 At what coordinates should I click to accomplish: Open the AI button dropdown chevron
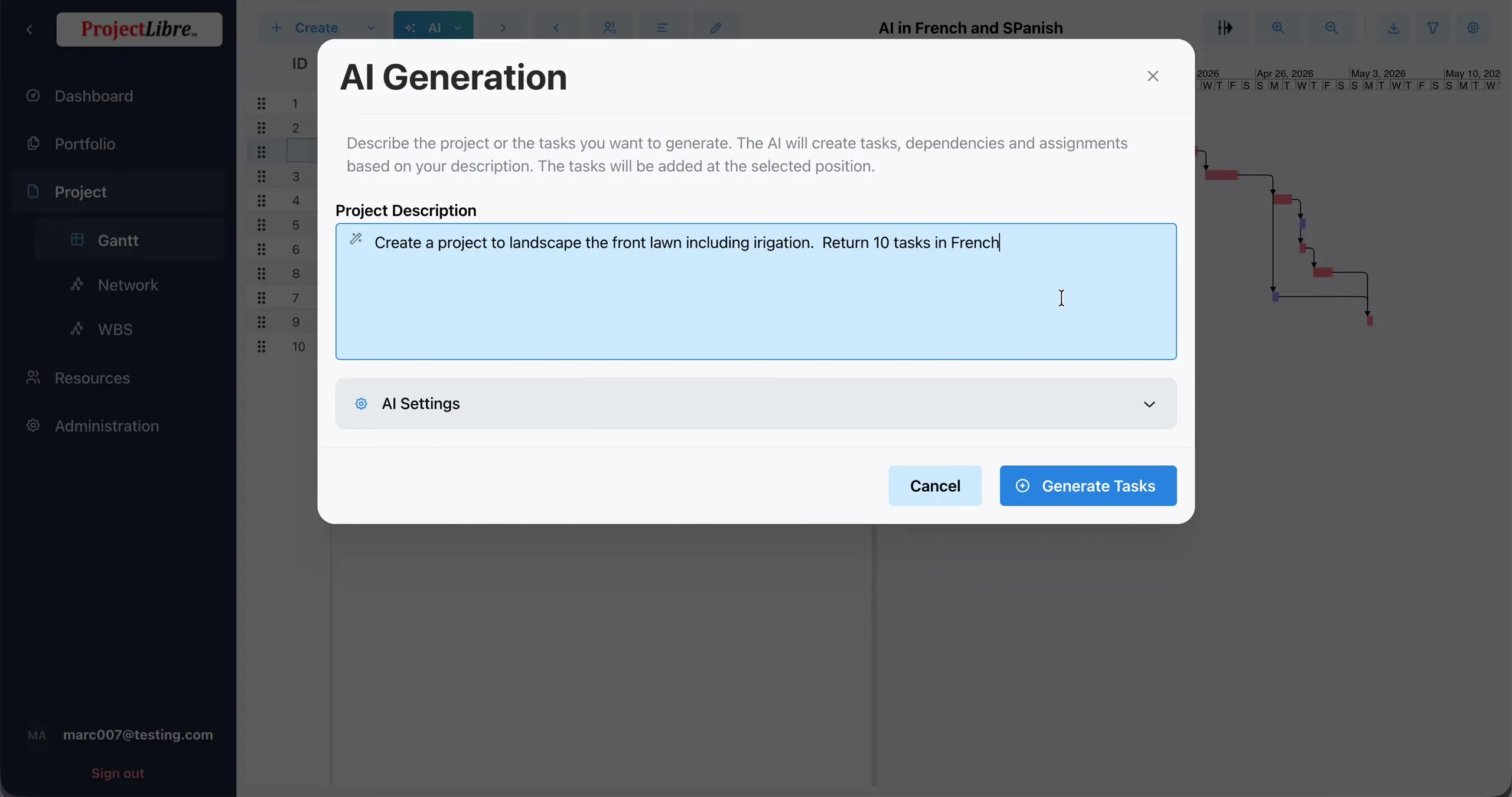pos(458,28)
